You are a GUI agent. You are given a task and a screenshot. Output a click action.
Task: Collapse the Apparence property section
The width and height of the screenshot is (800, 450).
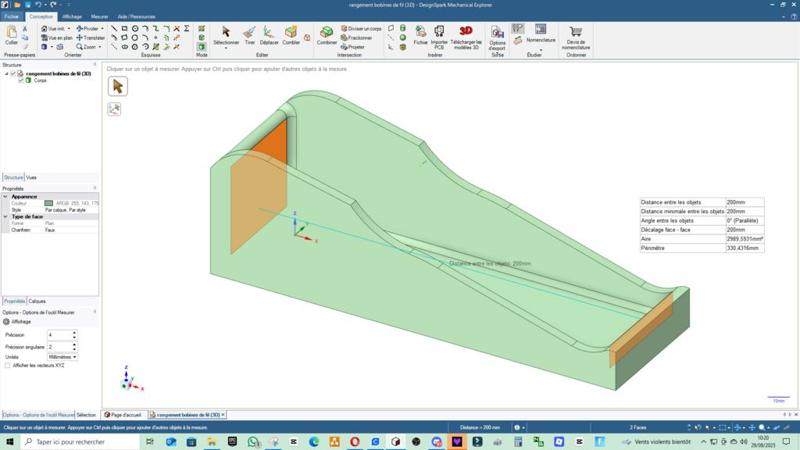tap(6, 196)
